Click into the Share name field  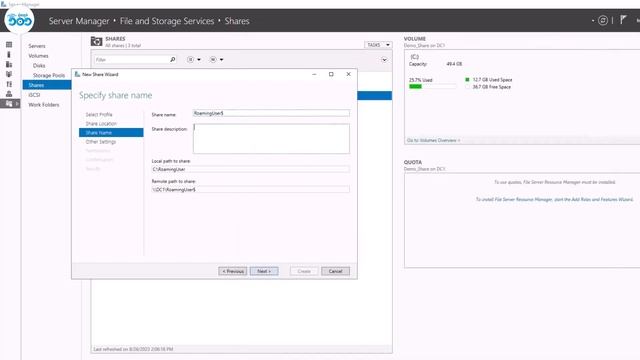[271, 113]
